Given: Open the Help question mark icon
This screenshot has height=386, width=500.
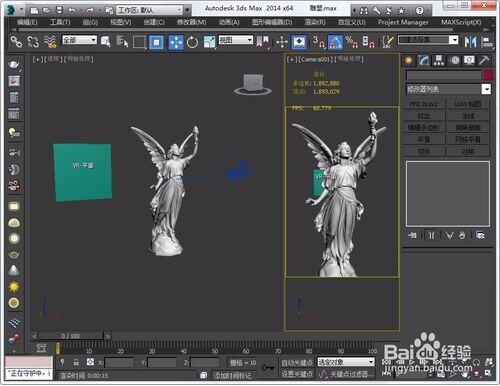Looking at the screenshot, I should tap(419, 11).
